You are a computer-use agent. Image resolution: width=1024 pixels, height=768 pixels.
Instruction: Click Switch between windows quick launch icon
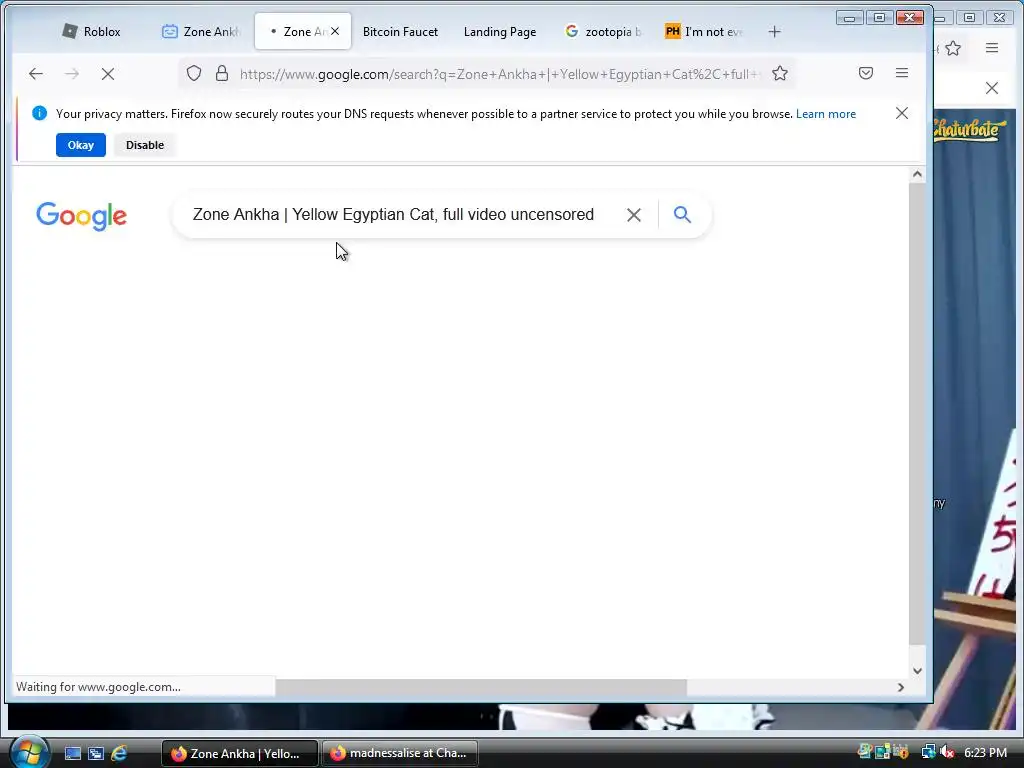coord(96,754)
